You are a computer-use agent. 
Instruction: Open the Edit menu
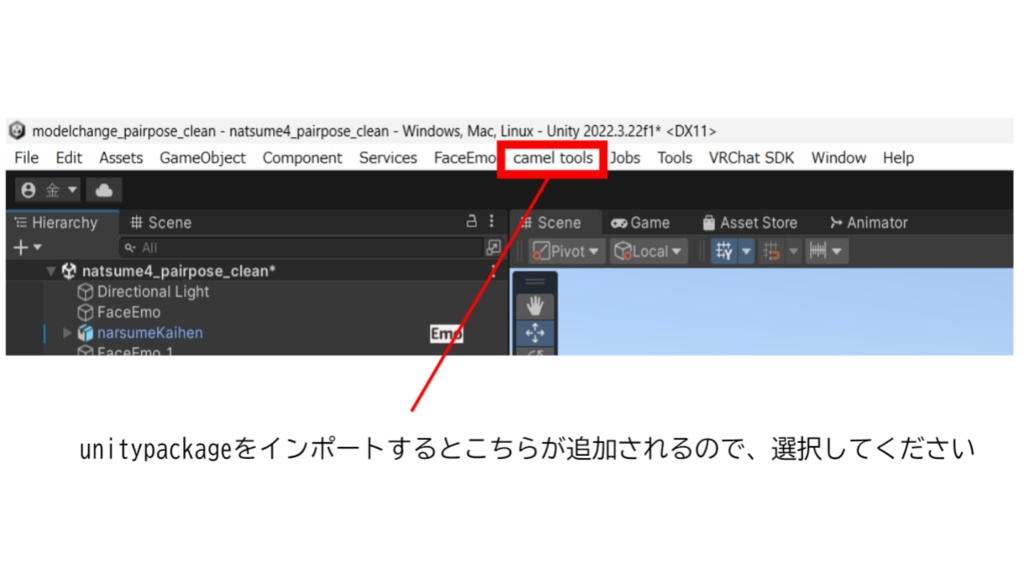(x=69, y=158)
